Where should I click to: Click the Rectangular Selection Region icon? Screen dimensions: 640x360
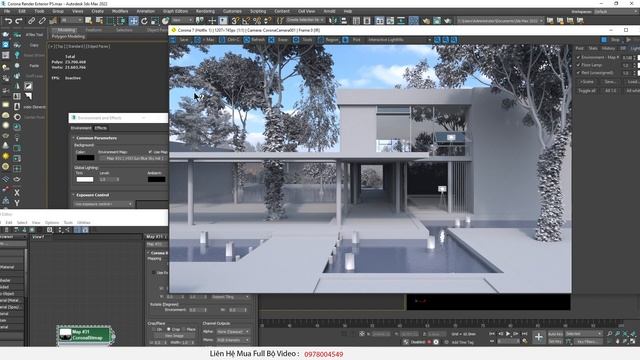click(110, 20)
